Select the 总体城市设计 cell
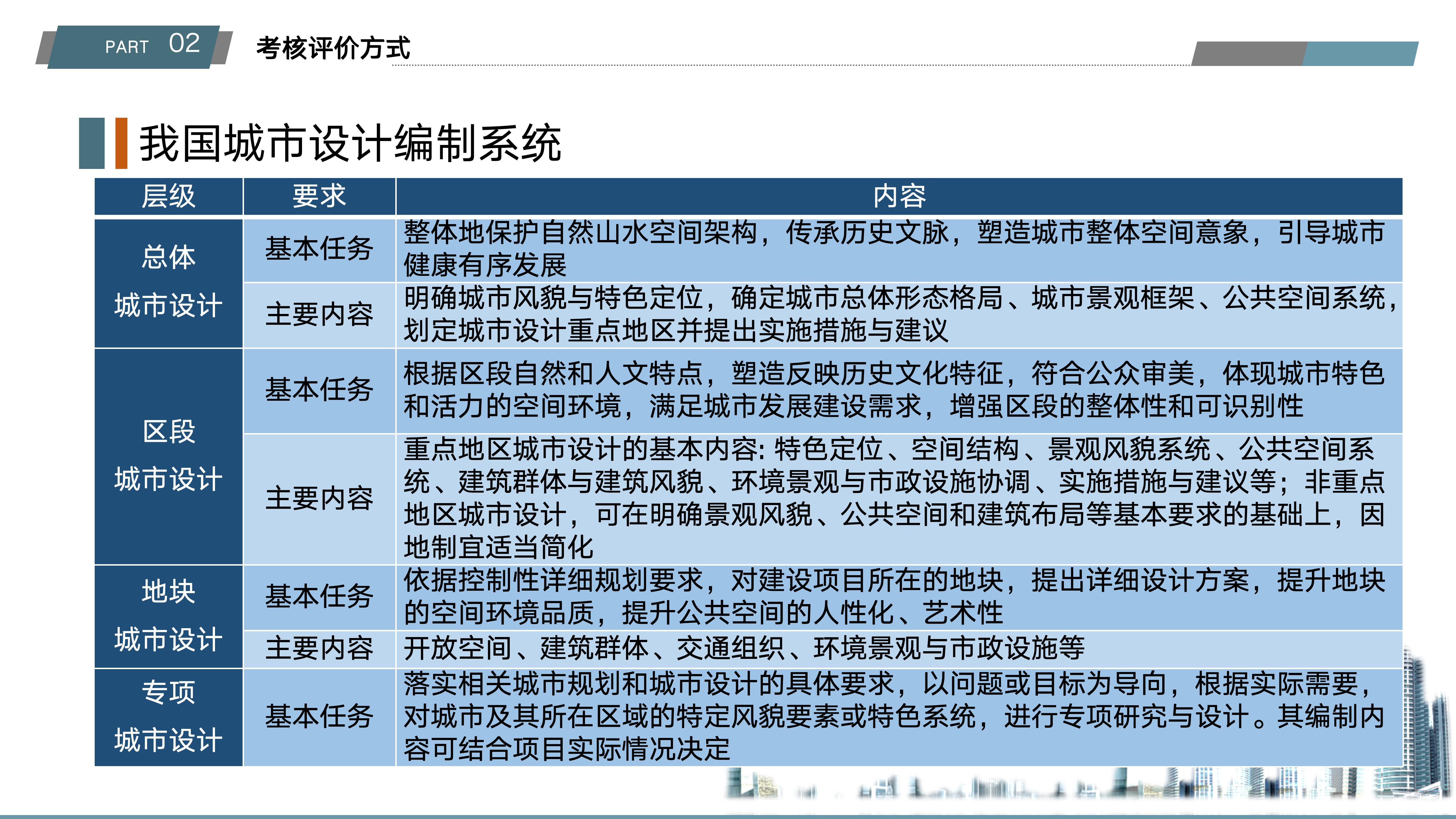 (x=168, y=283)
